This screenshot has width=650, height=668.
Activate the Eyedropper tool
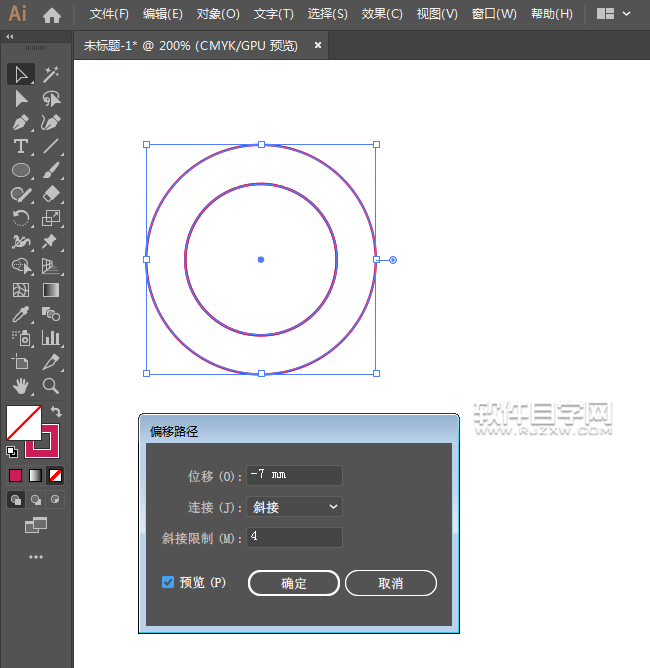click(x=21, y=314)
